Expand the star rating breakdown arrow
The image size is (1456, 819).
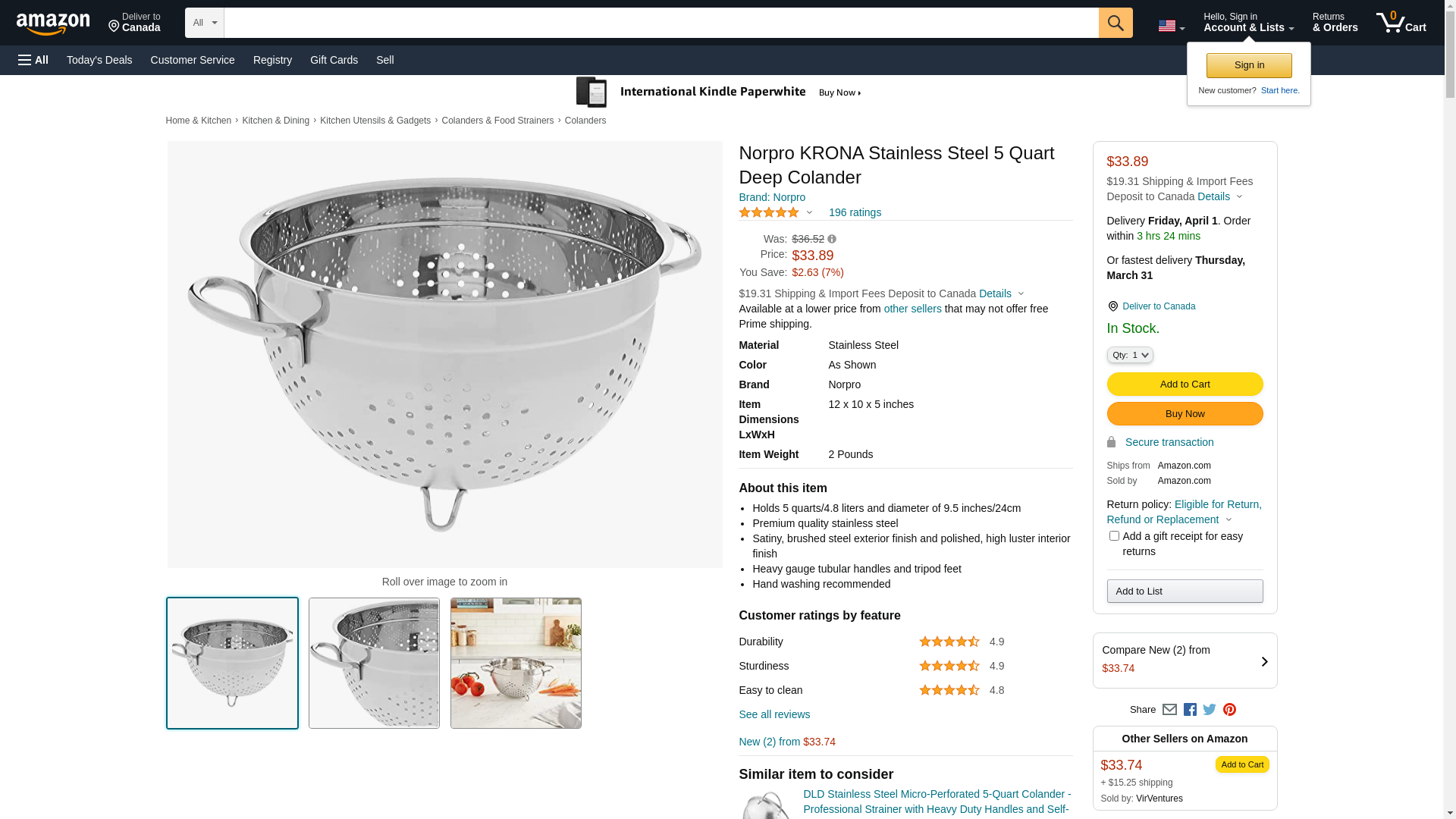tap(809, 213)
